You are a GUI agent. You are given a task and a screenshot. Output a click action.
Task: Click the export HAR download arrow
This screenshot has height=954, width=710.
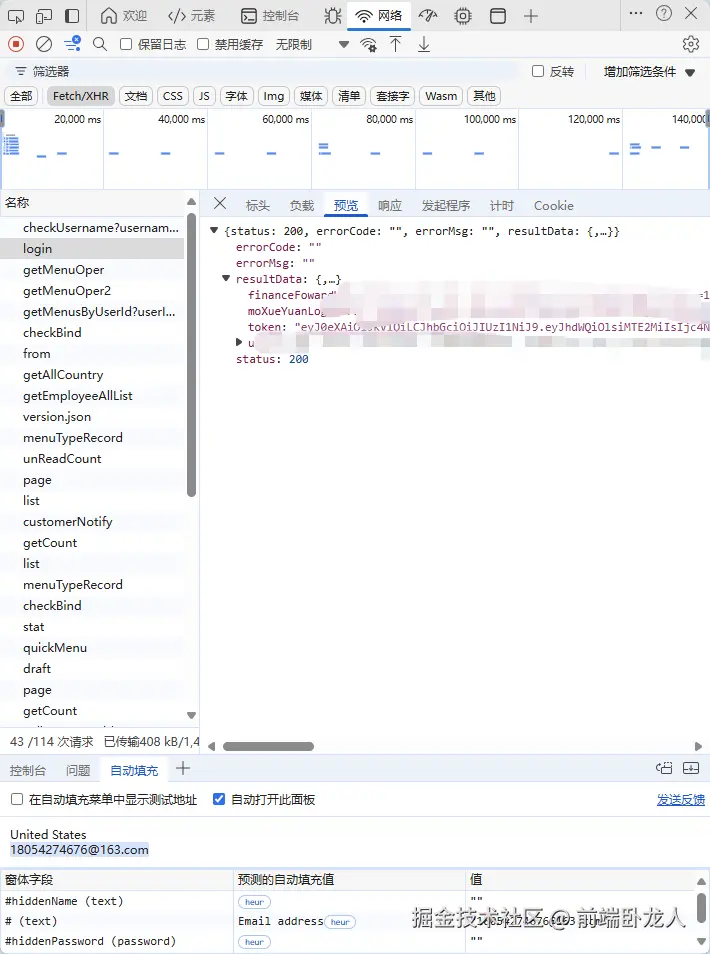coord(424,44)
